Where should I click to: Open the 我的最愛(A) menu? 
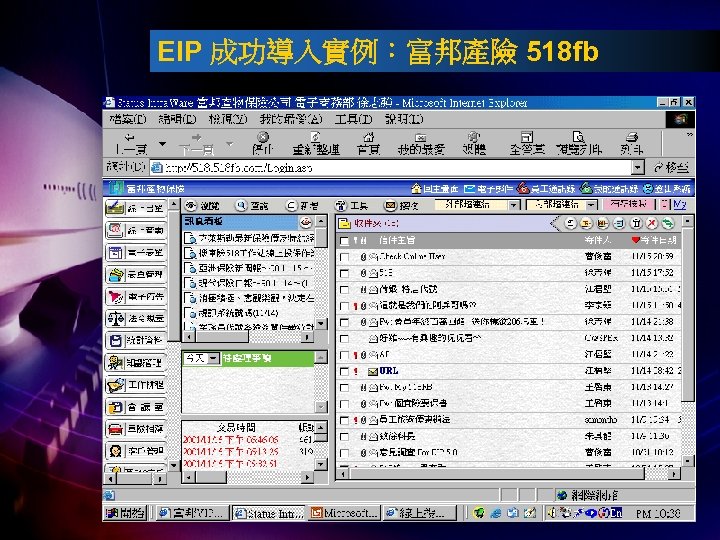tap(291, 119)
